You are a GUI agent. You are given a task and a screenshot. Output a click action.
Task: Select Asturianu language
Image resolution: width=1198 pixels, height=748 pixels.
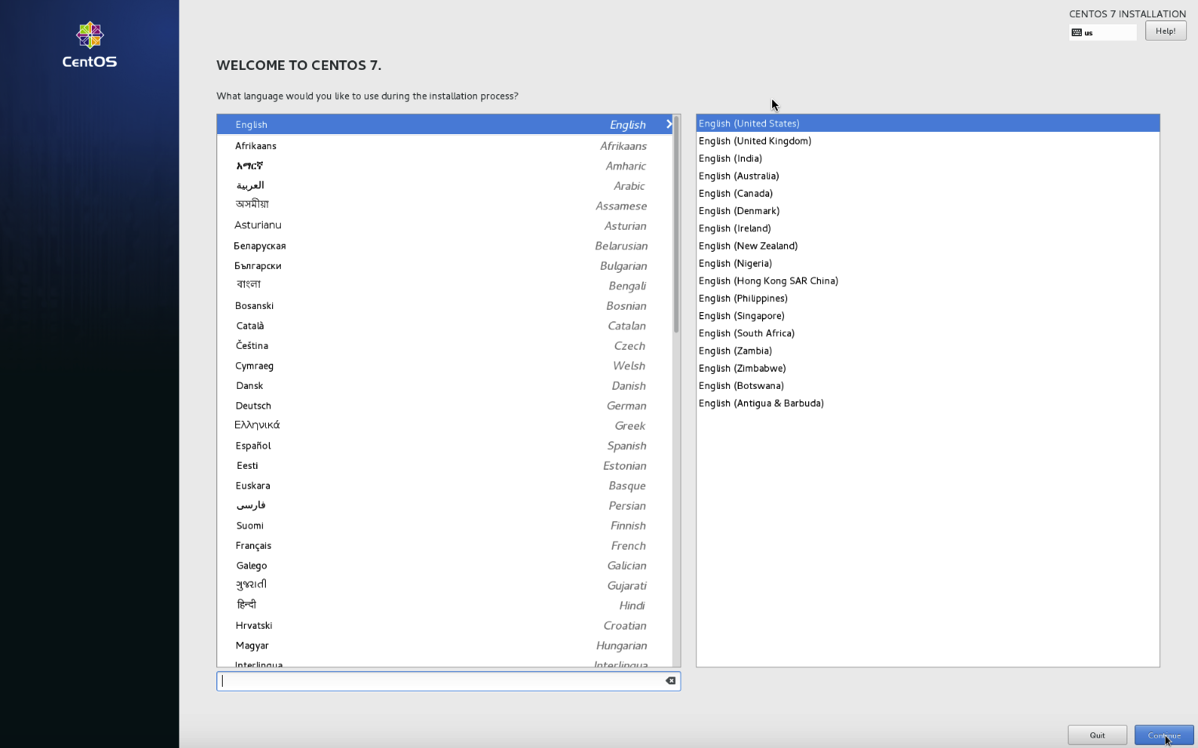click(445, 225)
